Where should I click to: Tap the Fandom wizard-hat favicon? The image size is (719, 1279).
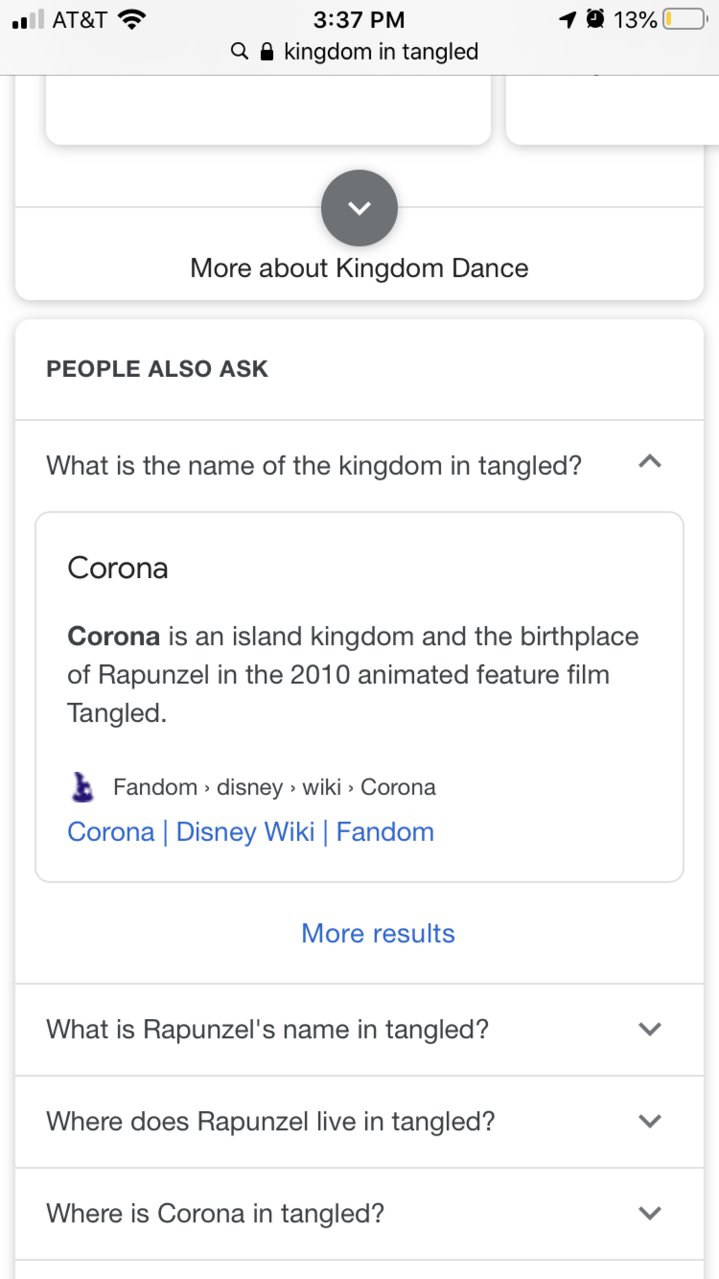[83, 787]
